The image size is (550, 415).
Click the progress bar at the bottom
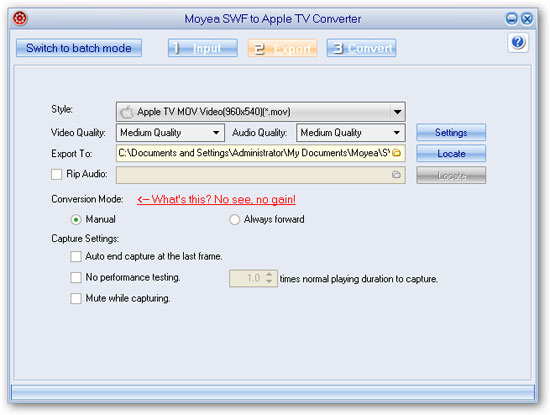[x=273, y=393]
